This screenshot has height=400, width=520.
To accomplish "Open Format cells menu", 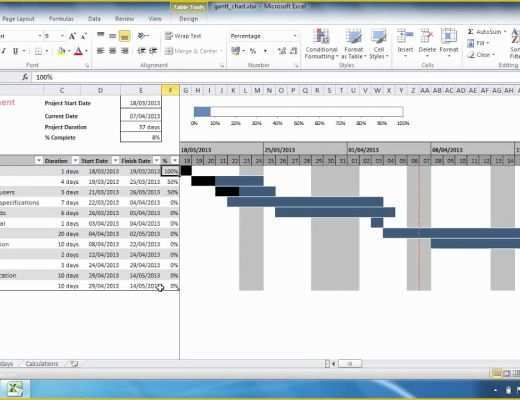I will (449, 42).
